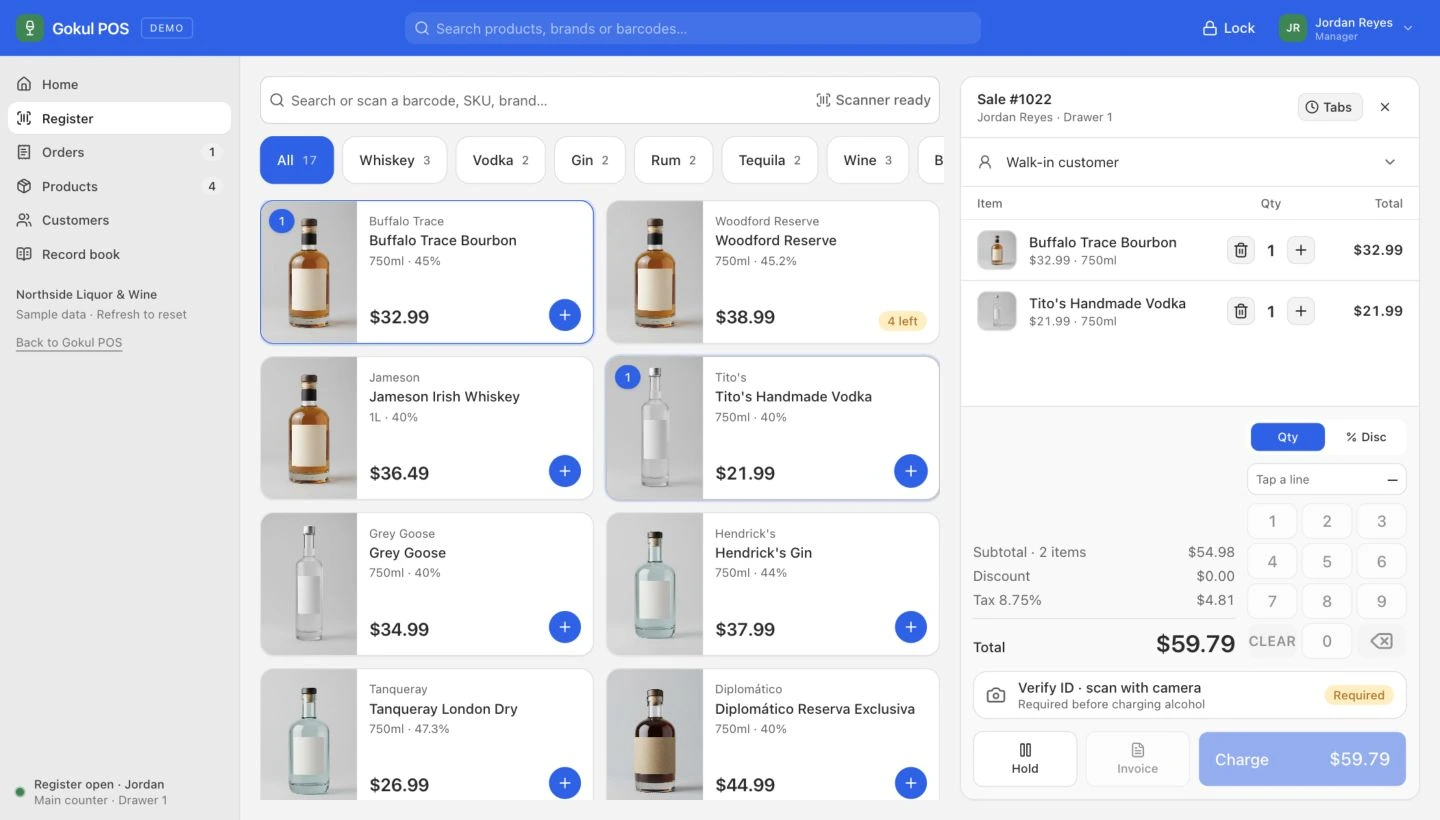Click the keypad backspace icon
This screenshot has width=1440, height=820.
point(1381,642)
